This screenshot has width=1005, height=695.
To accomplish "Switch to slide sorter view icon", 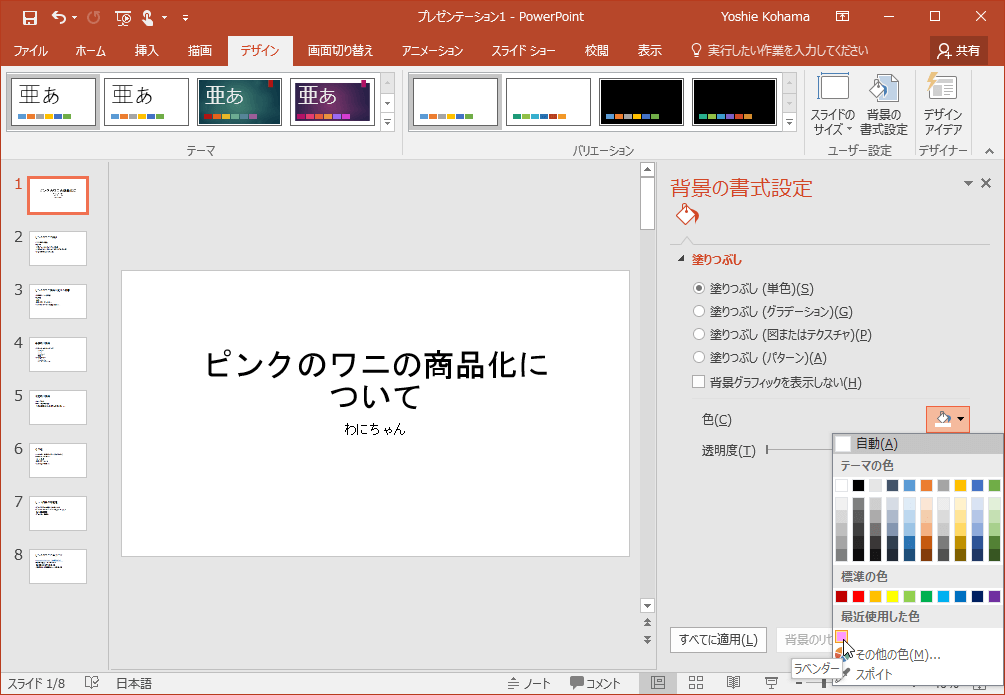I will pos(696,682).
